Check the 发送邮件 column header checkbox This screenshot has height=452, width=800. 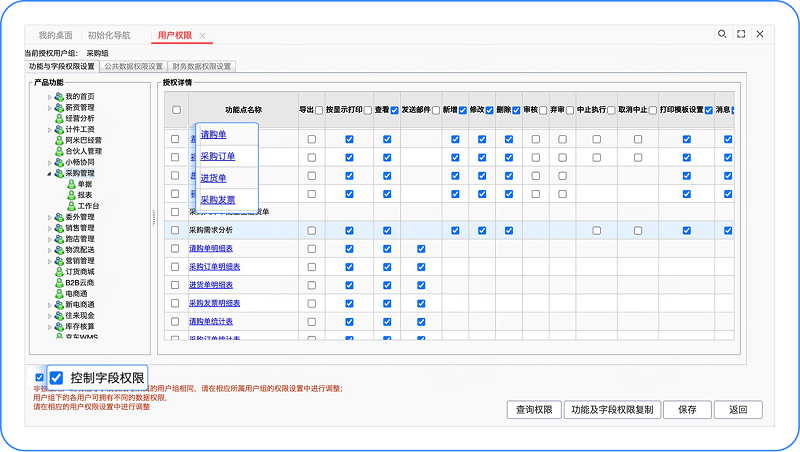tap(436, 110)
